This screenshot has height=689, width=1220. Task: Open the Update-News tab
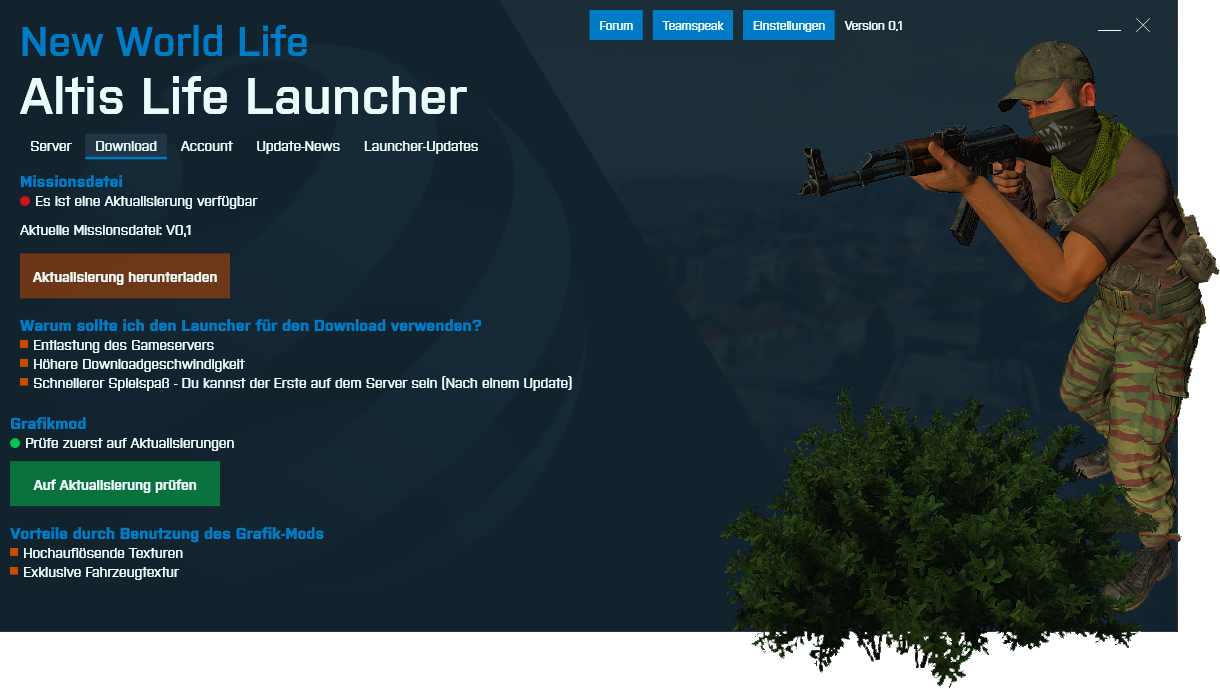pos(298,146)
